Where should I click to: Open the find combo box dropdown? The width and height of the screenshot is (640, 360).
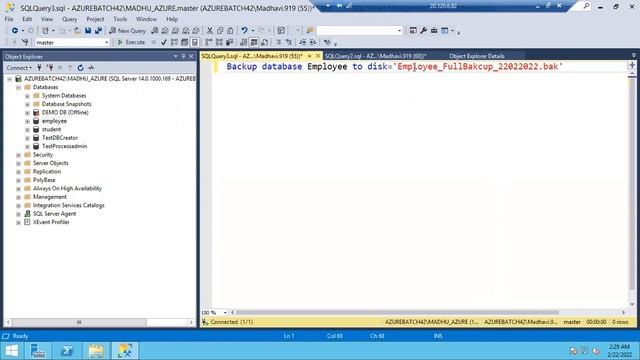pos(399,31)
